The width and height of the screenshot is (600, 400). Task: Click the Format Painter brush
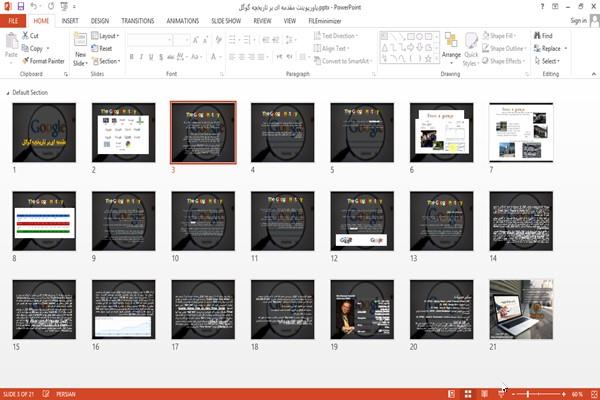coord(43,61)
